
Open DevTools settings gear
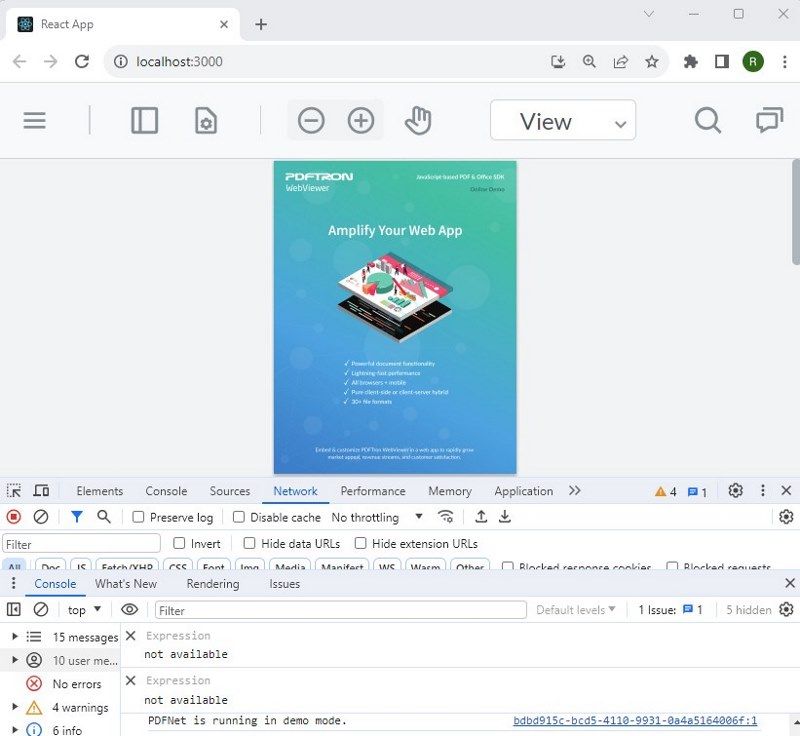click(x=735, y=491)
